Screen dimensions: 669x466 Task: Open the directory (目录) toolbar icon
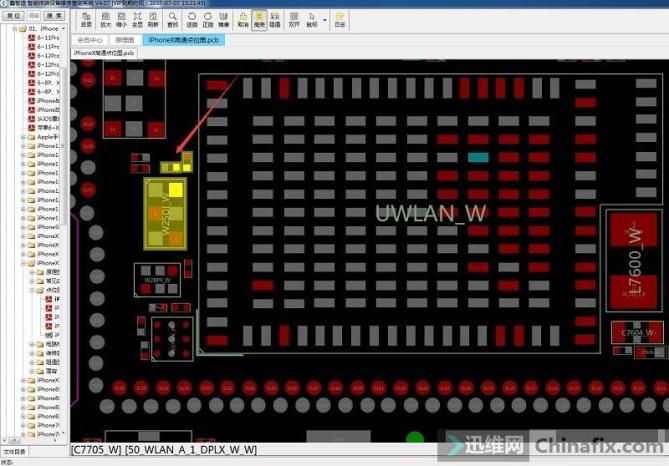click(87, 18)
